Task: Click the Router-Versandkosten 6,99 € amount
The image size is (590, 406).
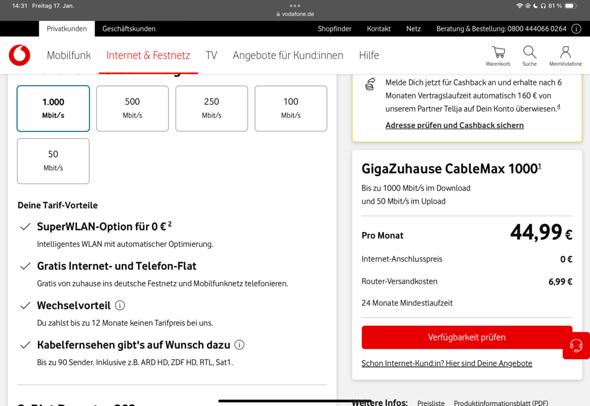Action: [x=560, y=281]
